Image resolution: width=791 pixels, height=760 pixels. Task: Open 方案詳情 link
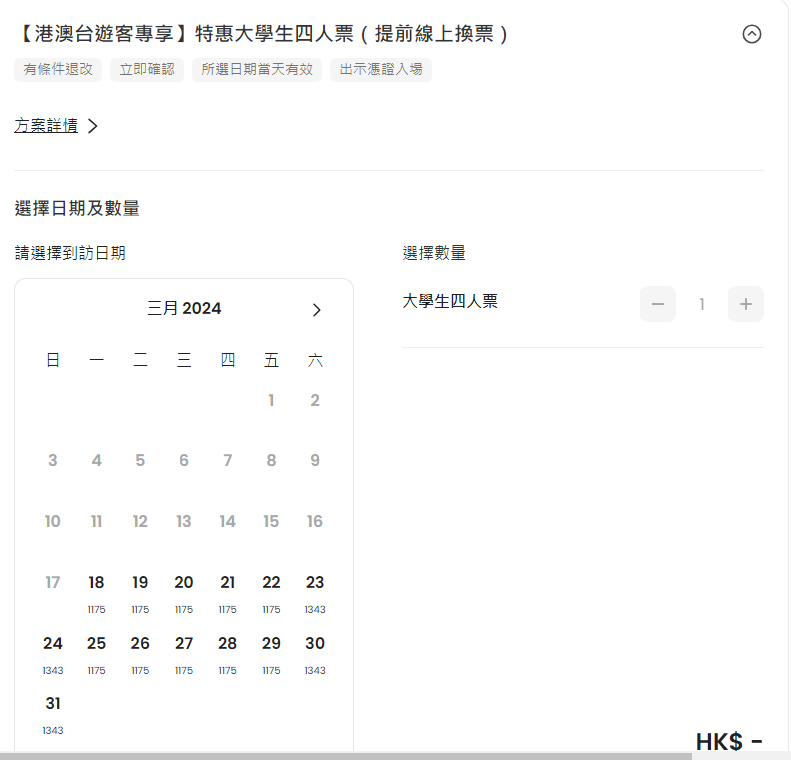46,126
